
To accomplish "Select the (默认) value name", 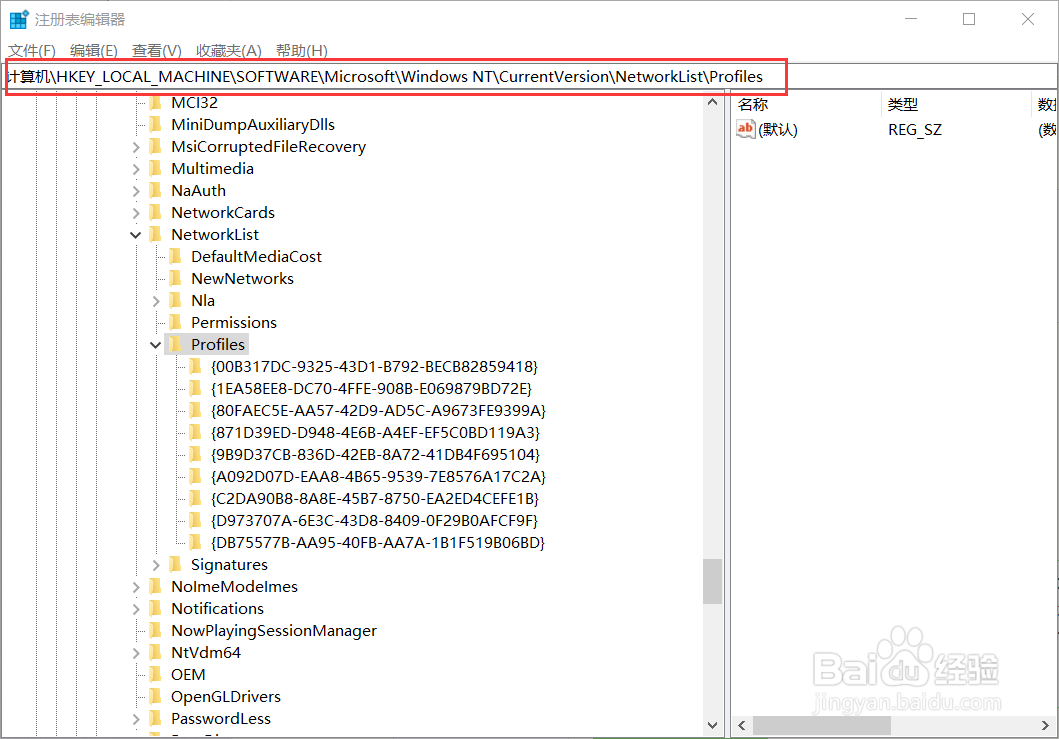I will [778, 130].
